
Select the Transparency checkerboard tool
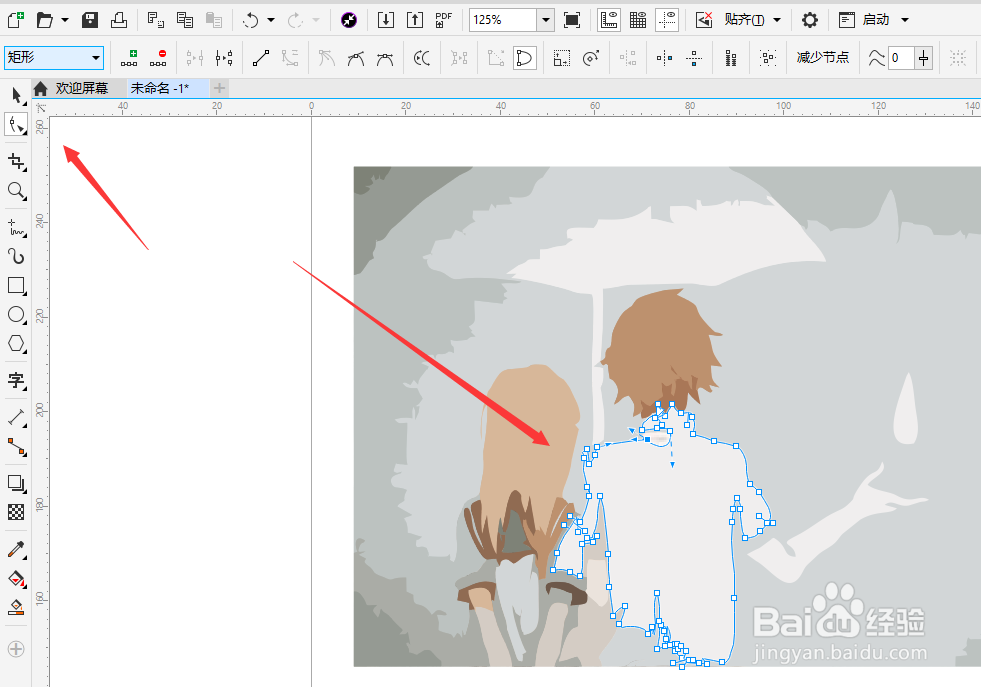pyautogui.click(x=16, y=512)
